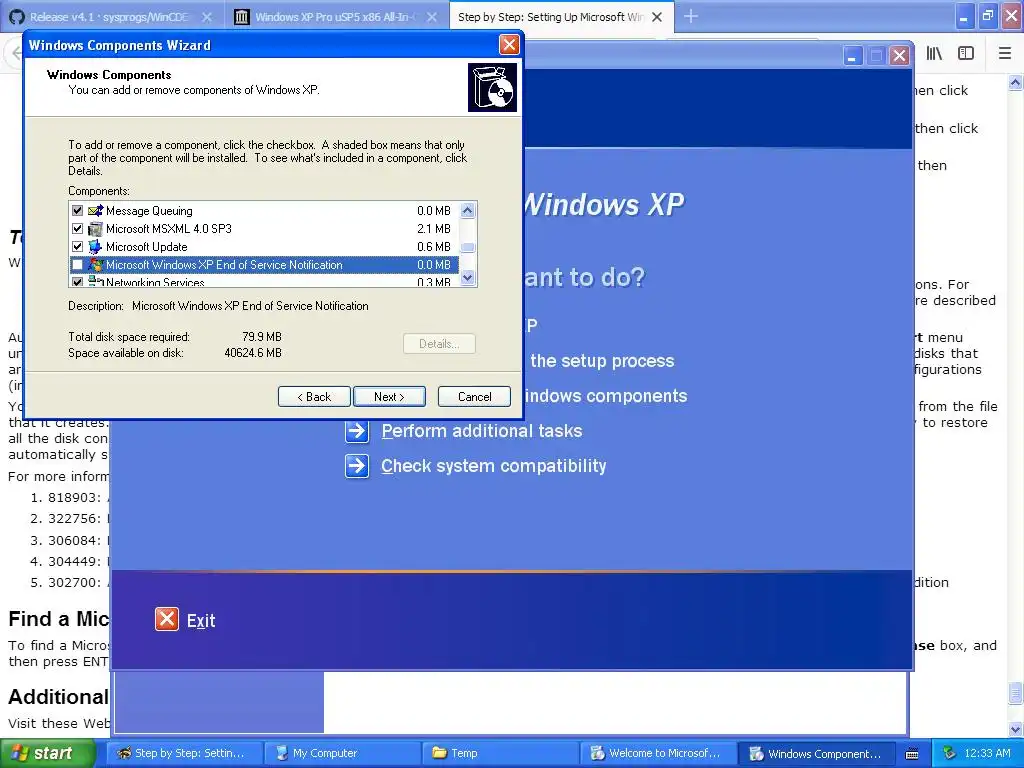
Task: Switch to Windows XP Pro uSP5 tab
Action: [337, 17]
